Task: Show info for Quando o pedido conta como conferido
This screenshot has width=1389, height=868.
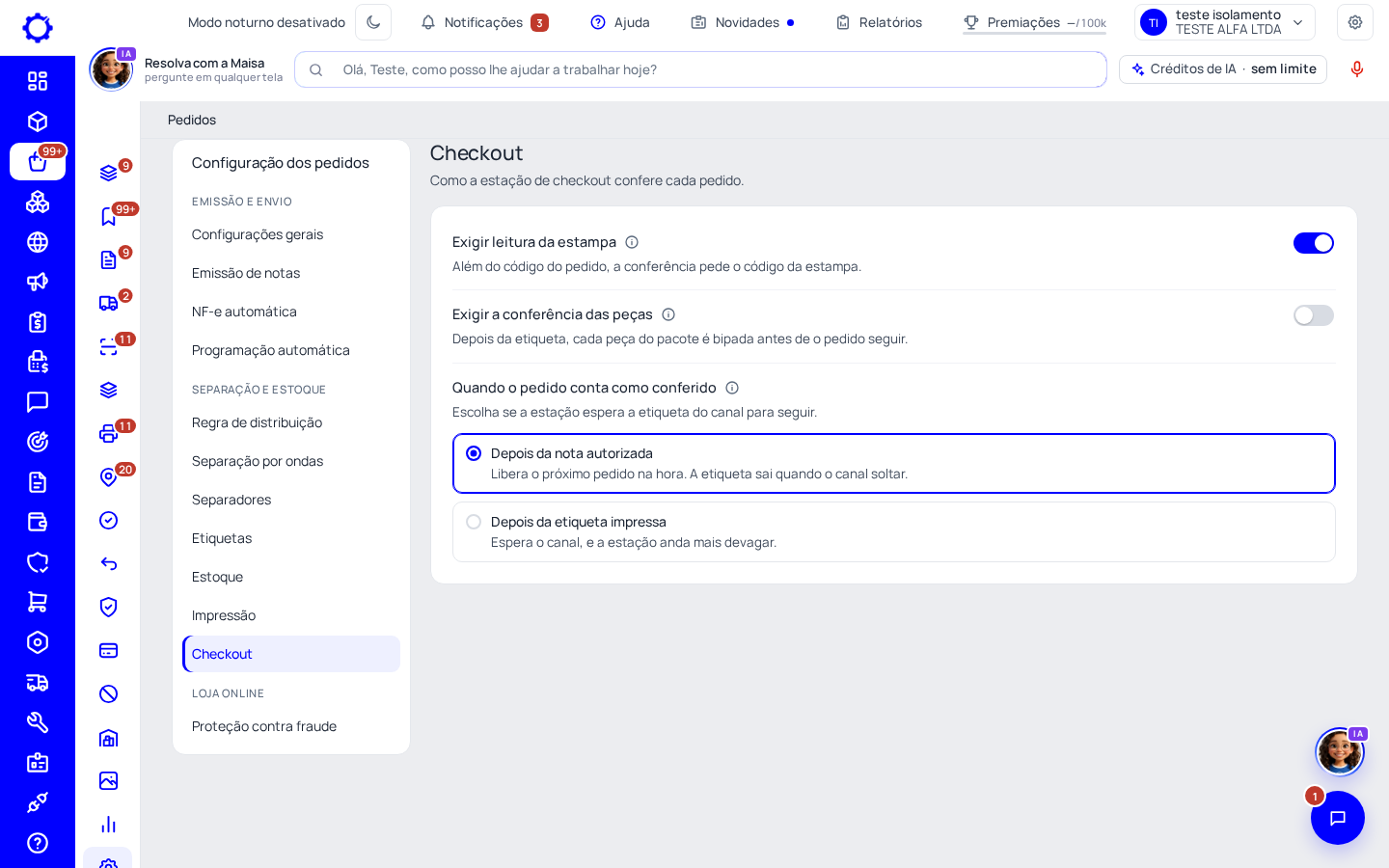Action: coord(732,388)
